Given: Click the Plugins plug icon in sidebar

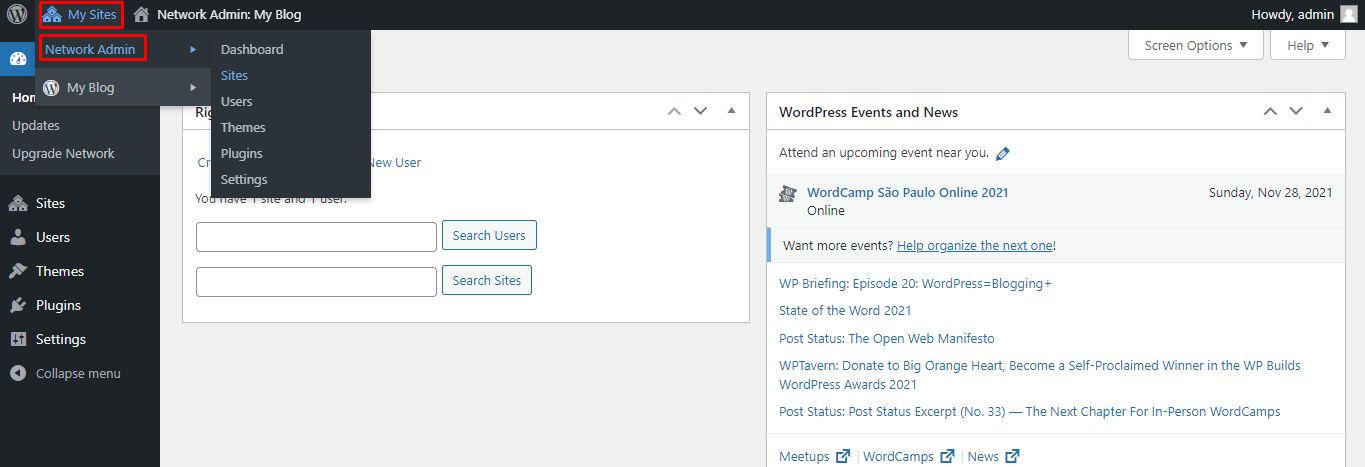Looking at the screenshot, I should [18, 305].
